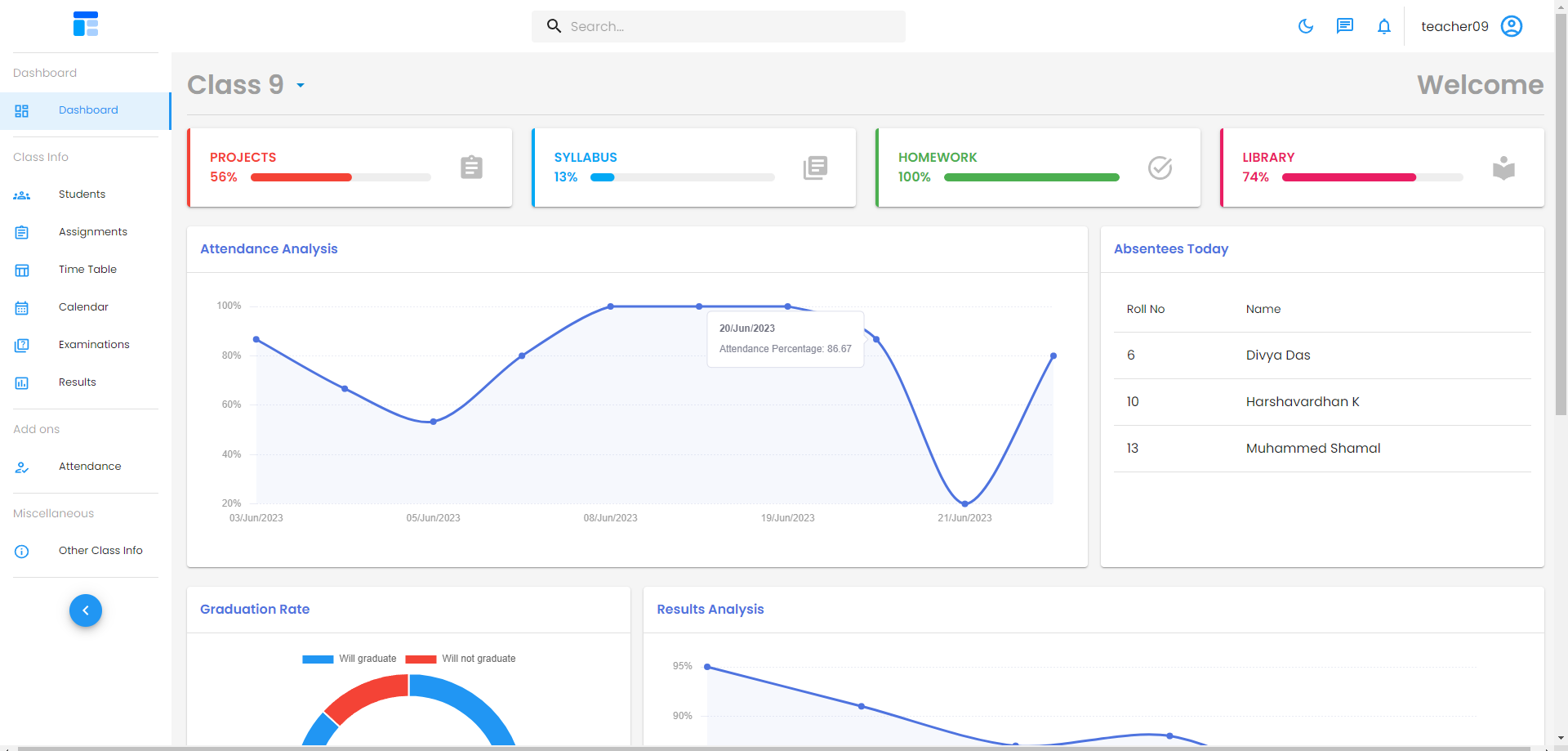Click the LIBRARY card title
1568x751 pixels.
click(1268, 158)
